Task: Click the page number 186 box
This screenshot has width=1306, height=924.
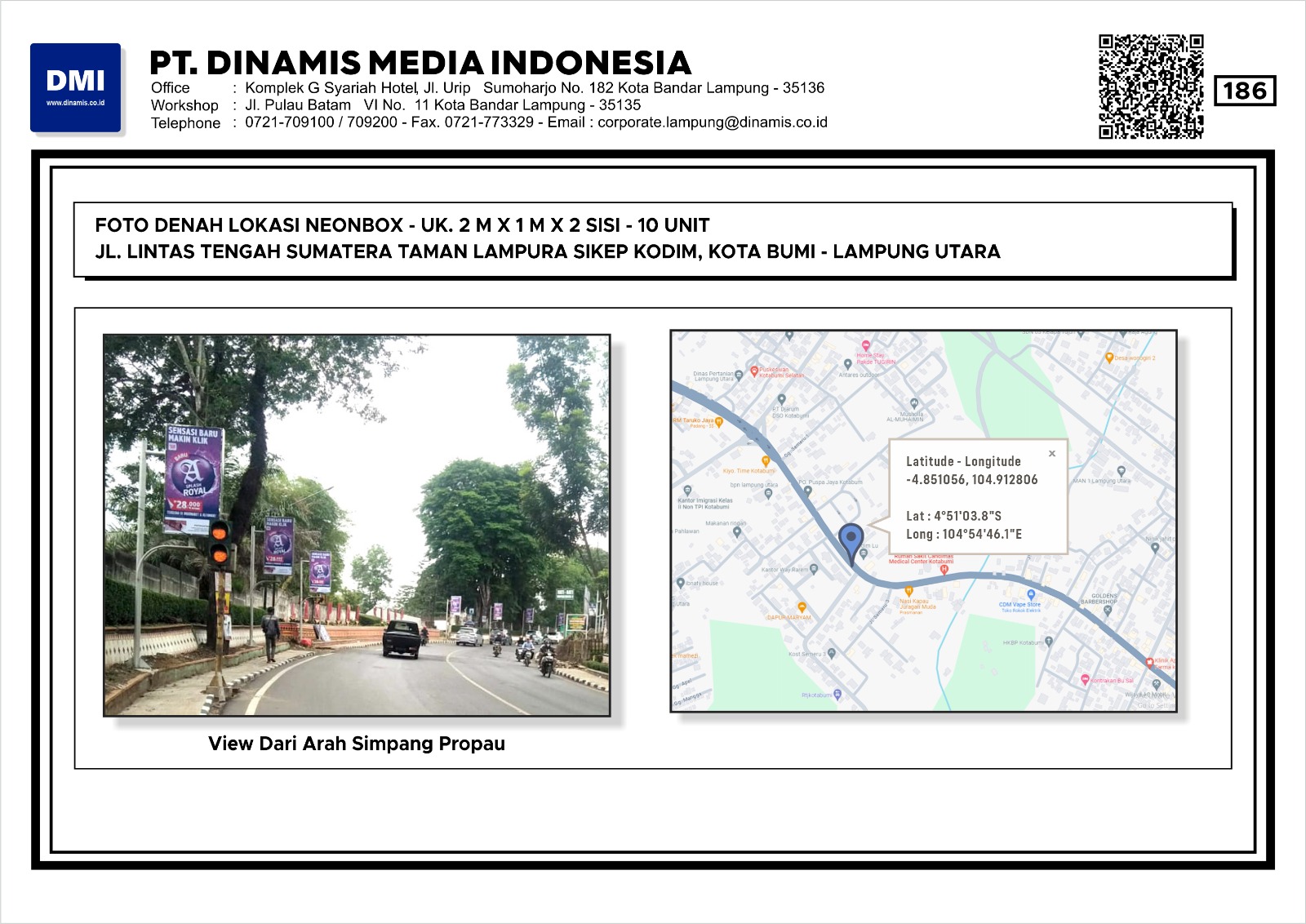Action: pos(1245,91)
